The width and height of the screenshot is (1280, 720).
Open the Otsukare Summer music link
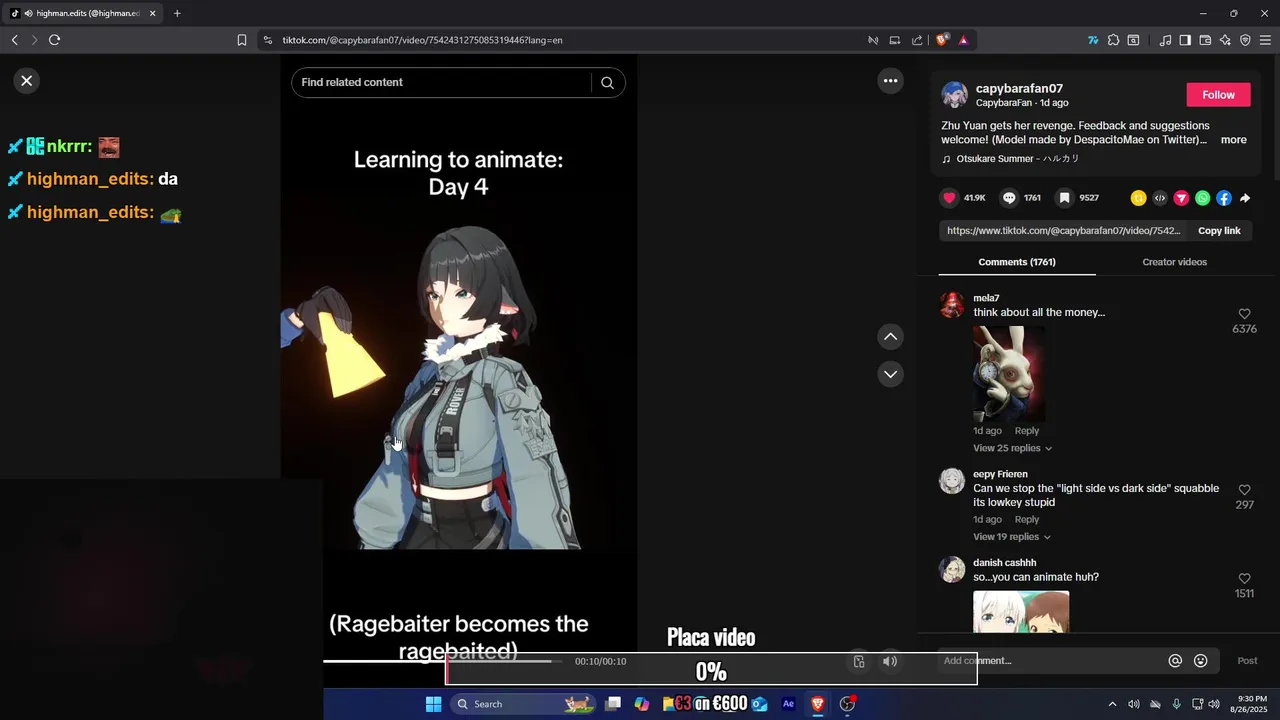1017,159
